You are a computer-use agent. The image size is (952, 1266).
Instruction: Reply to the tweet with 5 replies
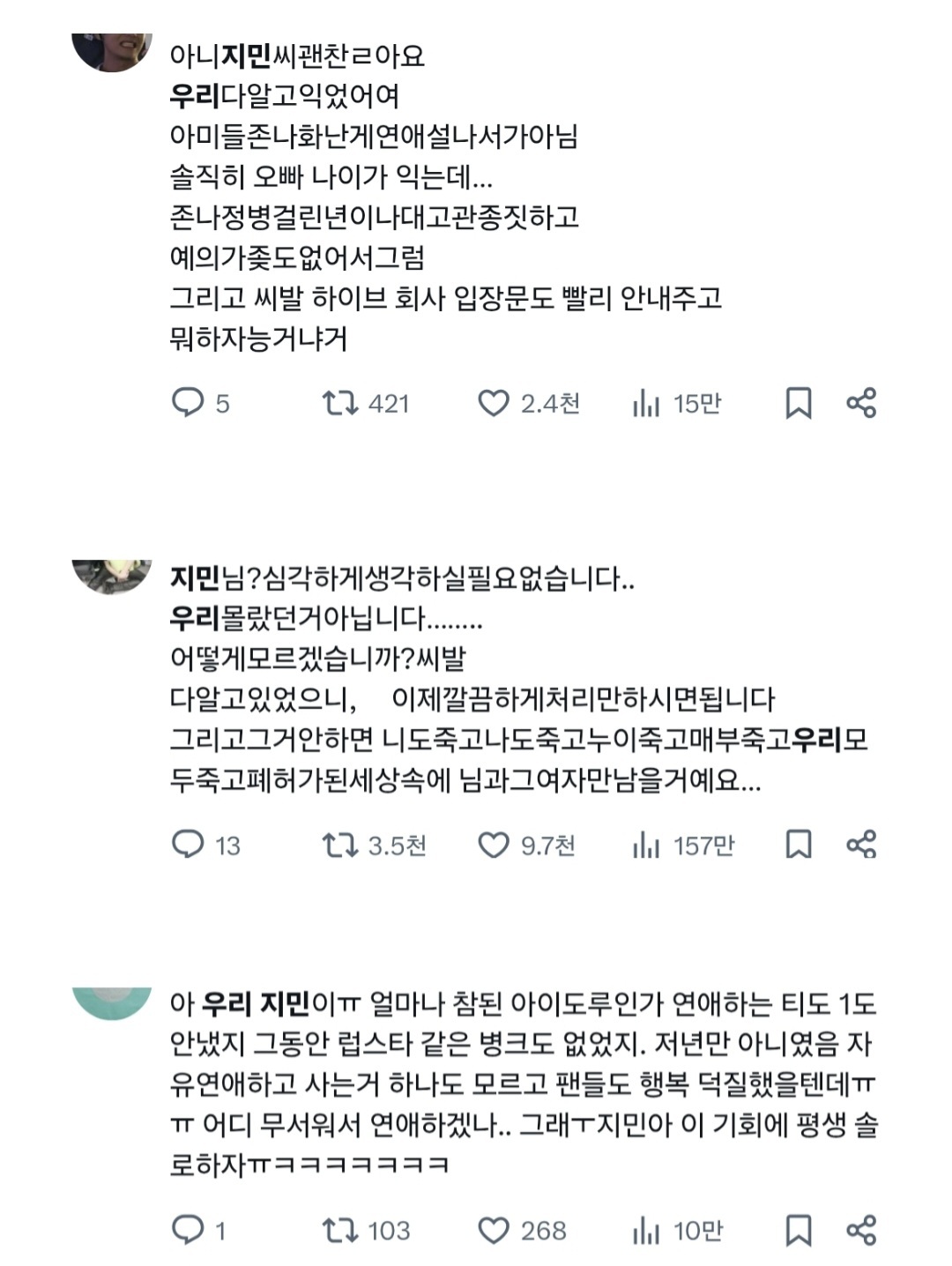point(188,403)
